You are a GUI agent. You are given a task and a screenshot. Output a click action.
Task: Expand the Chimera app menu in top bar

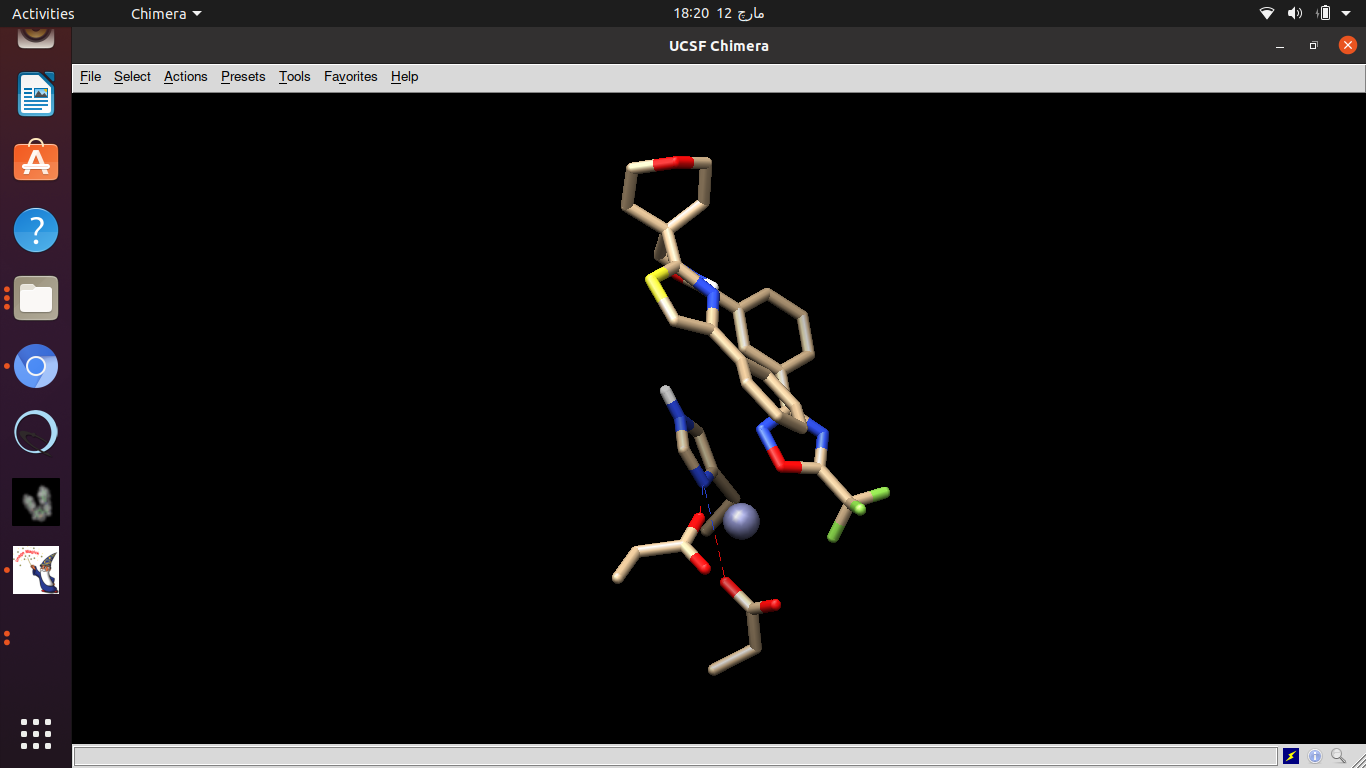[x=166, y=13]
